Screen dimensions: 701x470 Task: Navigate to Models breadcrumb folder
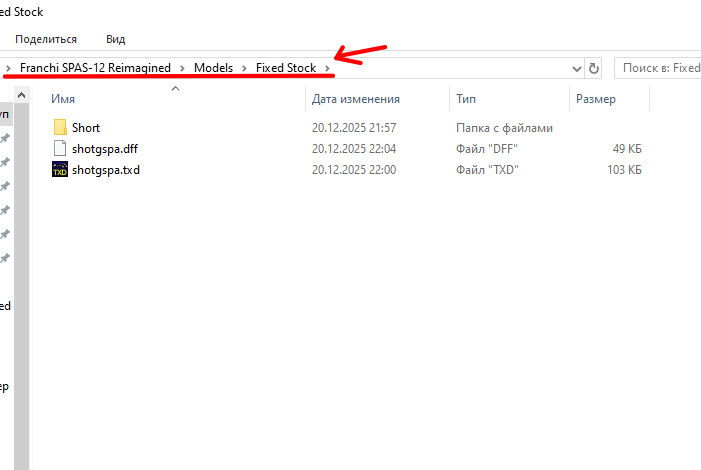212,68
